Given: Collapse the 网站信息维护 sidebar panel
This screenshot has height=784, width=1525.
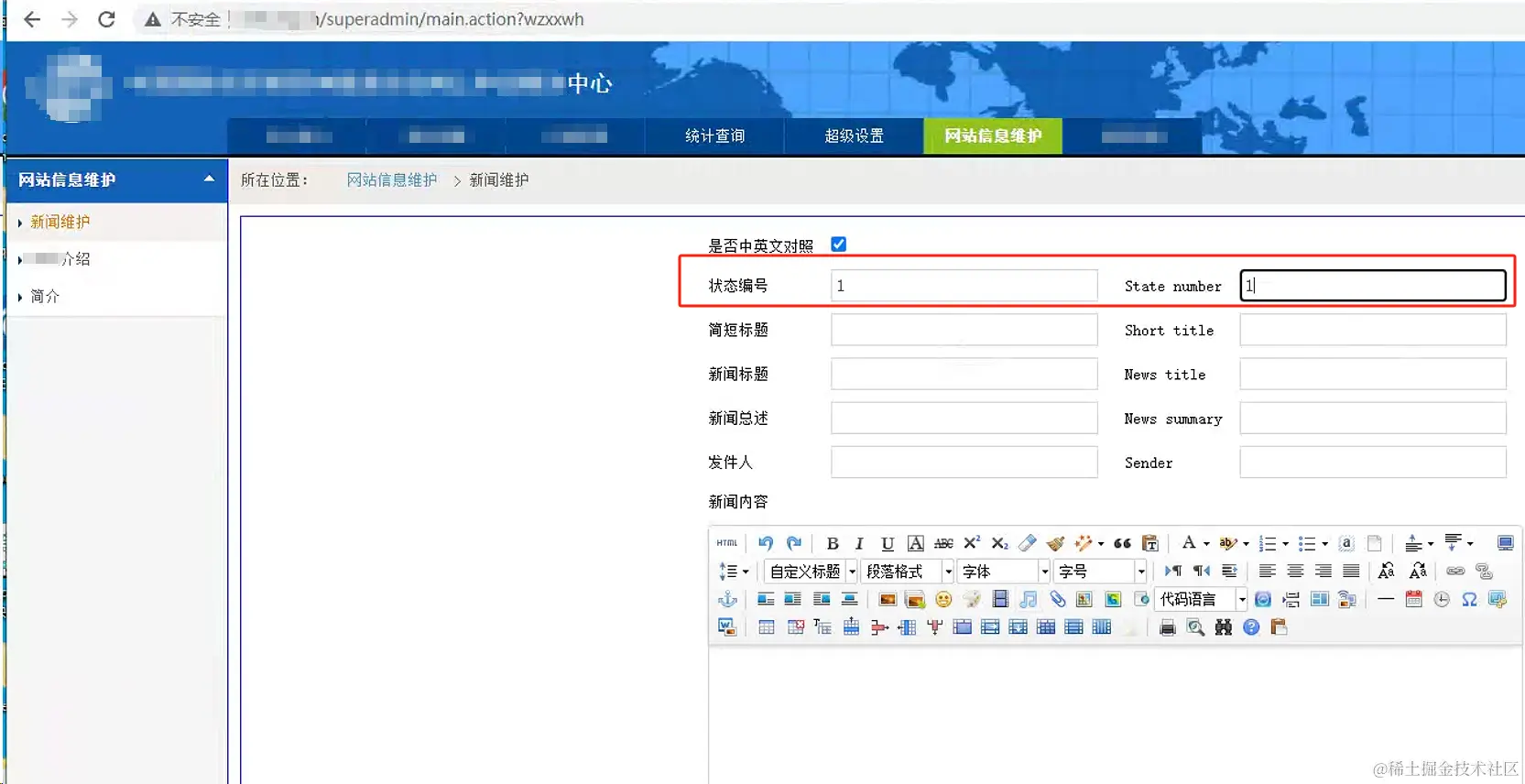Looking at the screenshot, I should [x=209, y=179].
